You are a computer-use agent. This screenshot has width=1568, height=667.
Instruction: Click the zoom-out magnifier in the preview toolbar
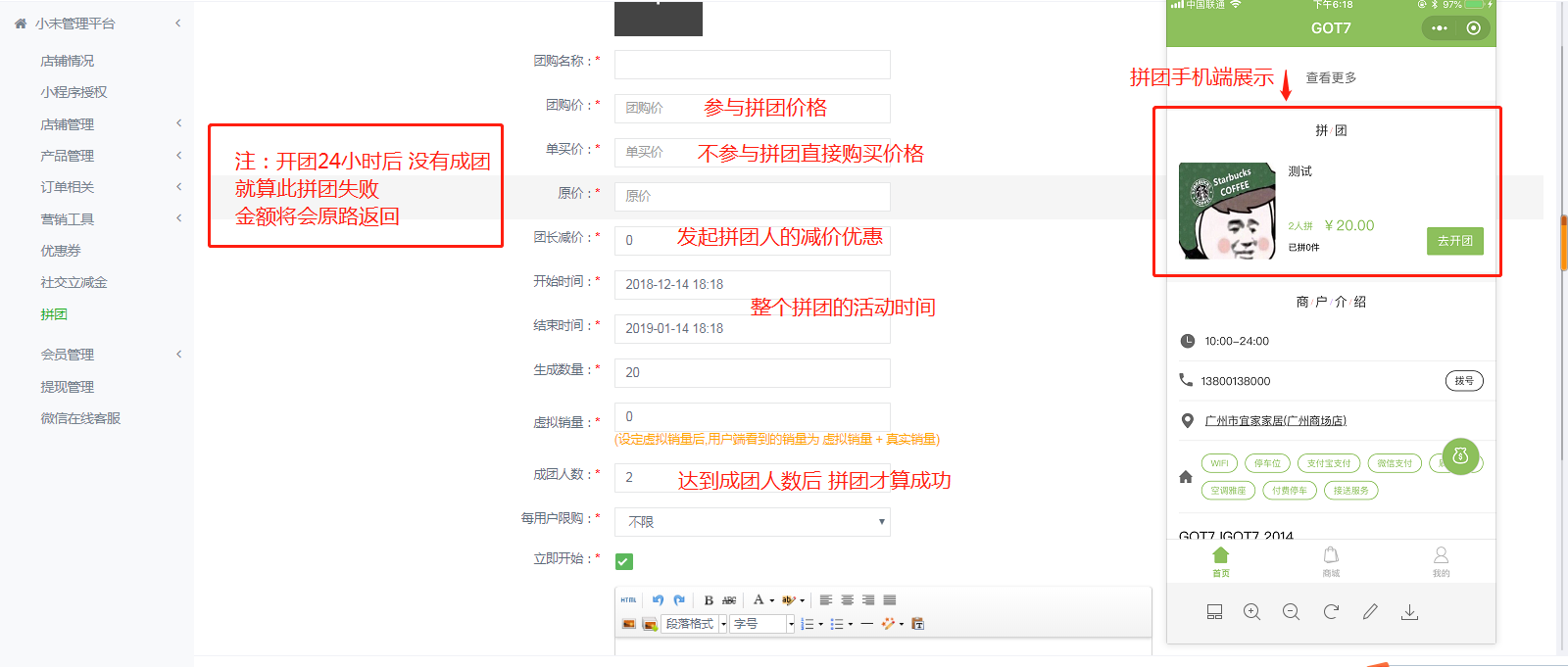pyautogui.click(x=1291, y=612)
